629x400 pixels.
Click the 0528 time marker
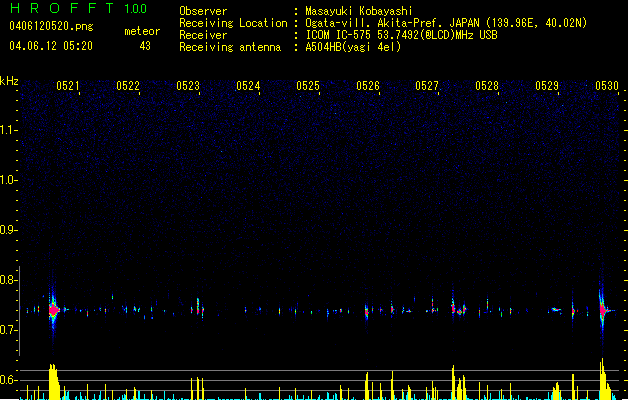pyautogui.click(x=487, y=86)
